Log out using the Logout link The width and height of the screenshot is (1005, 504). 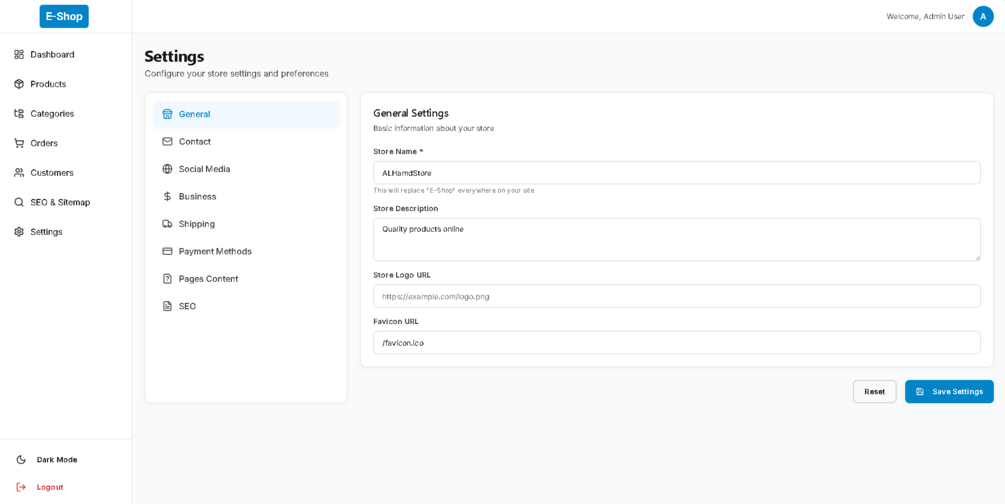coord(50,487)
